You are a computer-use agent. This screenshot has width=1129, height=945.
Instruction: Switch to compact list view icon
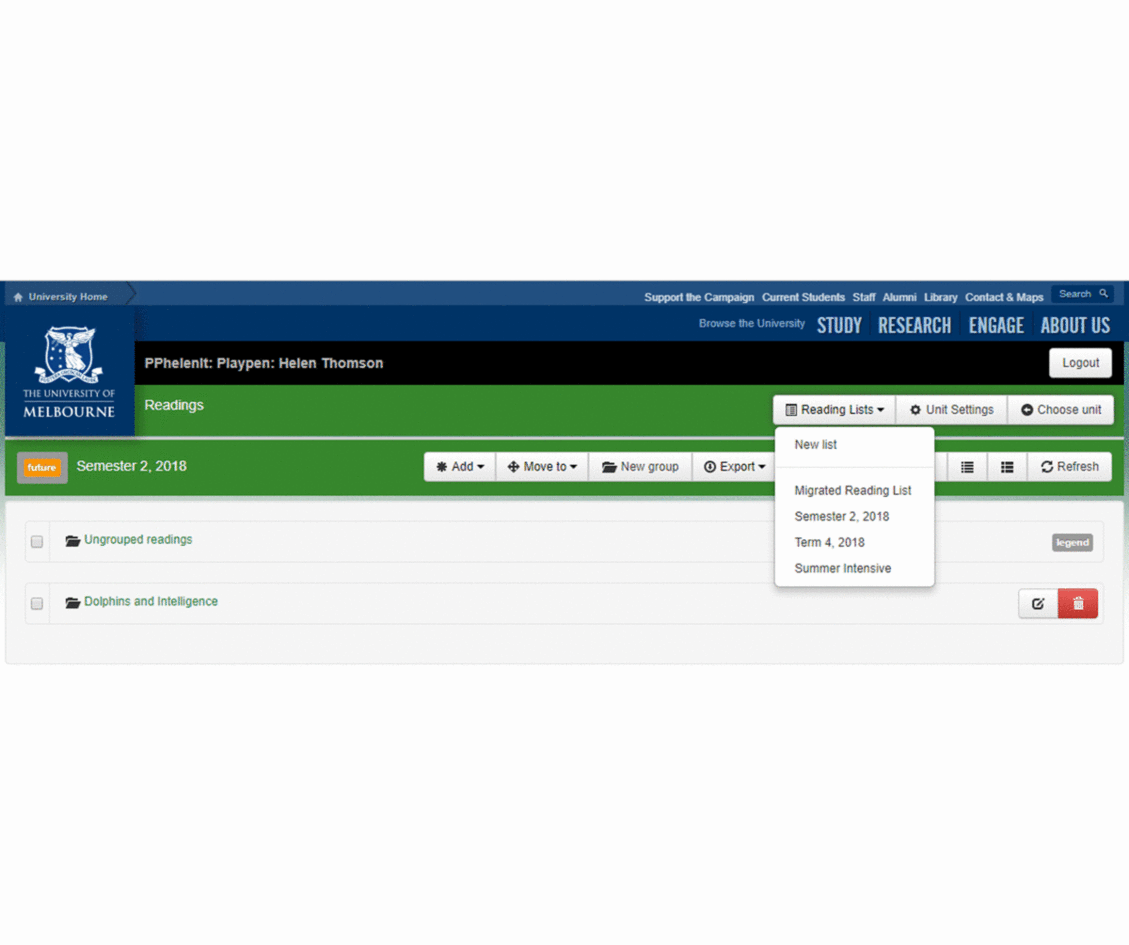tap(967, 467)
